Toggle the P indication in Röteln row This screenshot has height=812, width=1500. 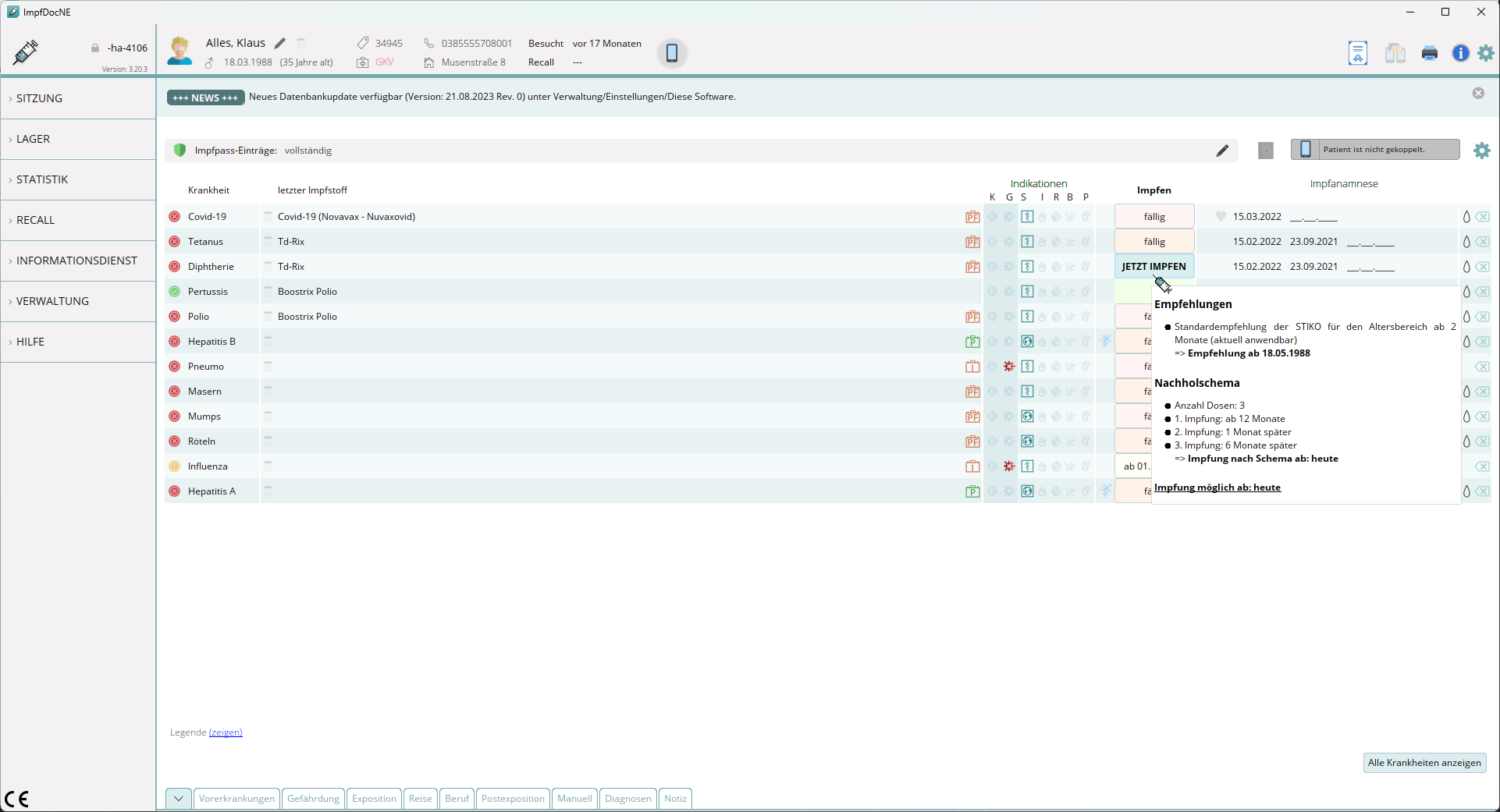(1086, 441)
